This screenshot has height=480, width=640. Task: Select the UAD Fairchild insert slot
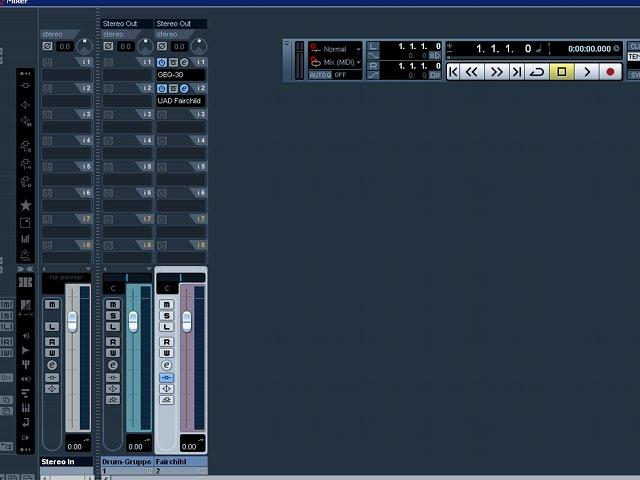pyautogui.click(x=181, y=101)
